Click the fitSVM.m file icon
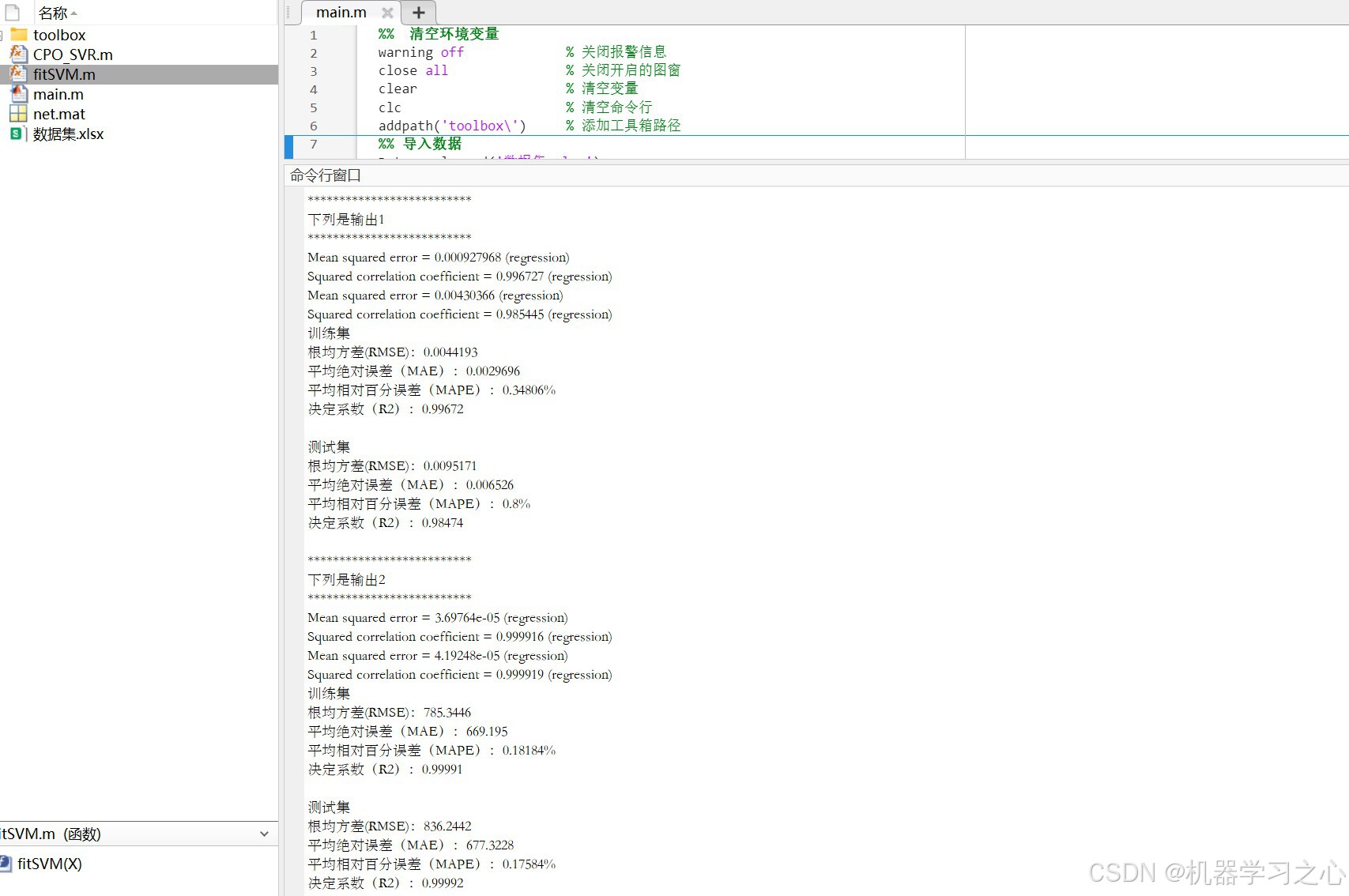Image resolution: width=1349 pixels, height=896 pixels. pyautogui.click(x=19, y=74)
